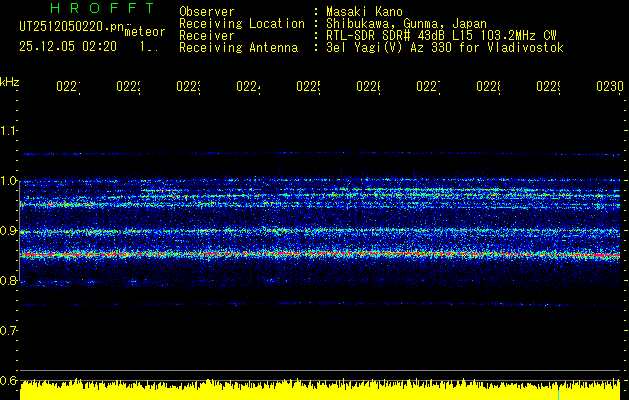Select the filename UT2512050220.pn text
Image resolution: width=629 pixels, height=400 pixels.
click(71, 26)
